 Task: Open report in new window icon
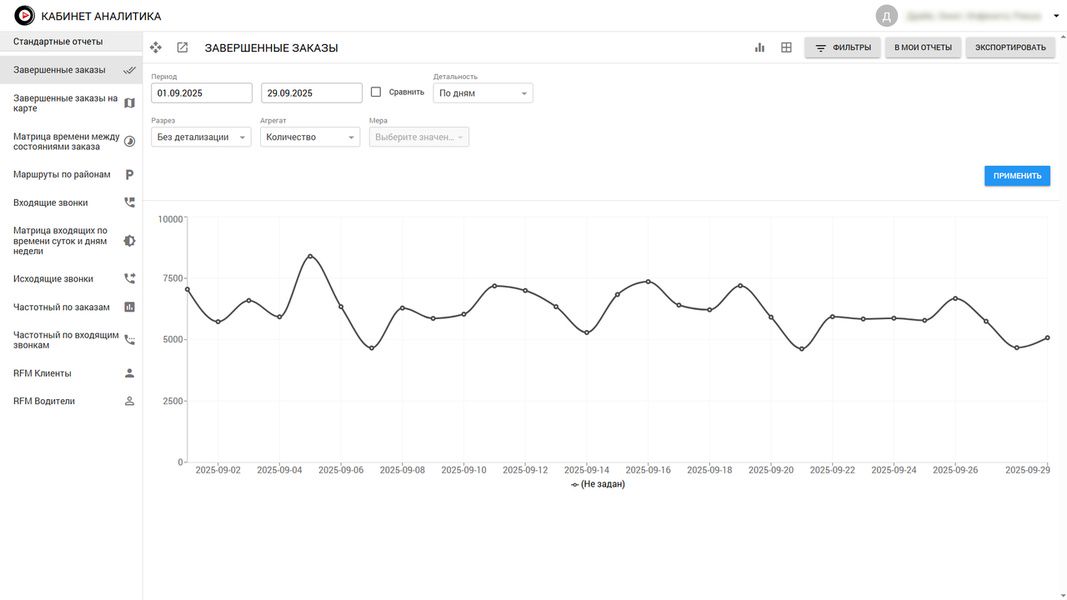(x=182, y=47)
